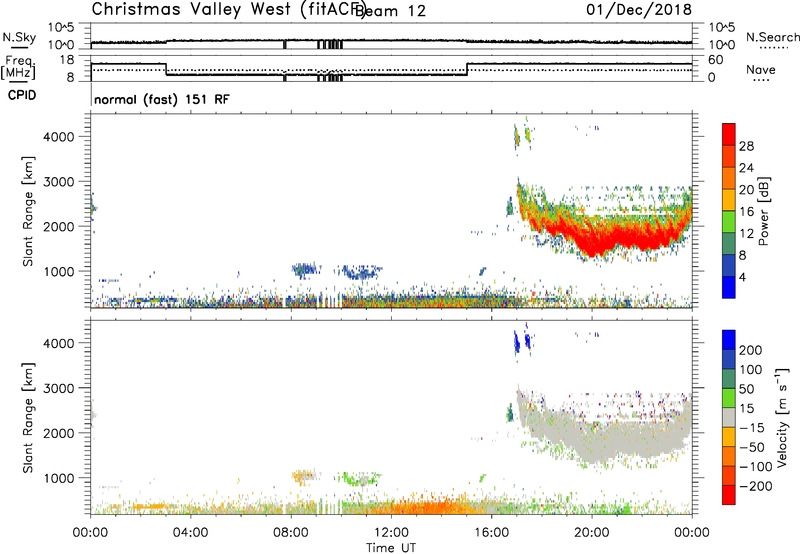This screenshot has width=800, height=554.
Task: Click the green patch near 1000 km in velocity panel
Action: pyautogui.click(x=359, y=479)
